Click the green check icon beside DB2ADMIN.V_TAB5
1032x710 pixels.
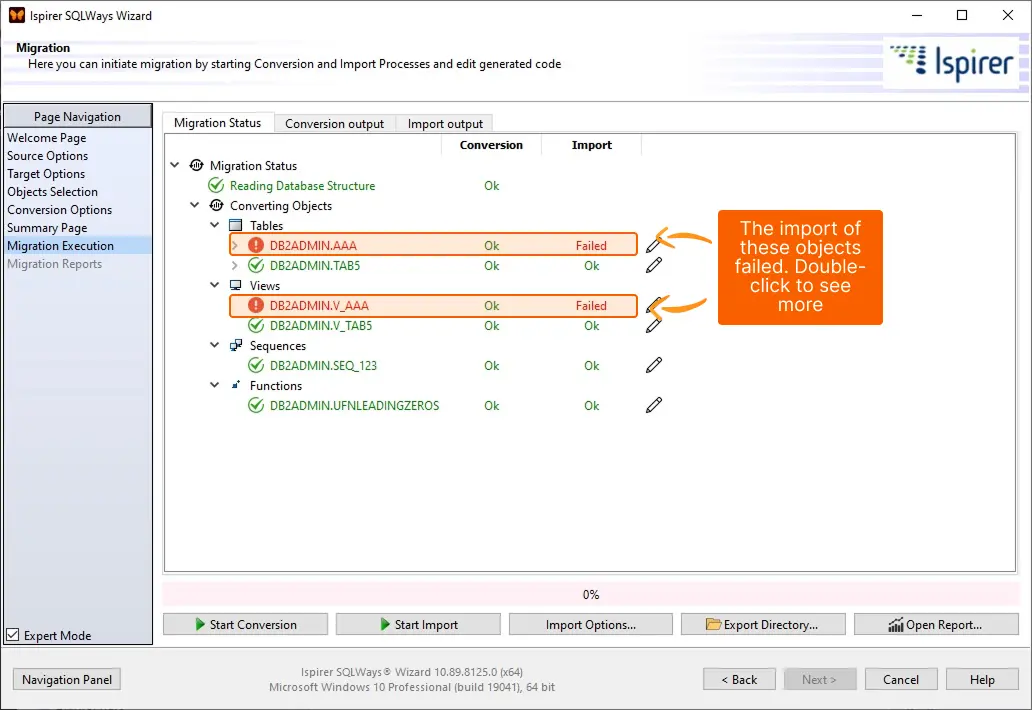[255, 325]
